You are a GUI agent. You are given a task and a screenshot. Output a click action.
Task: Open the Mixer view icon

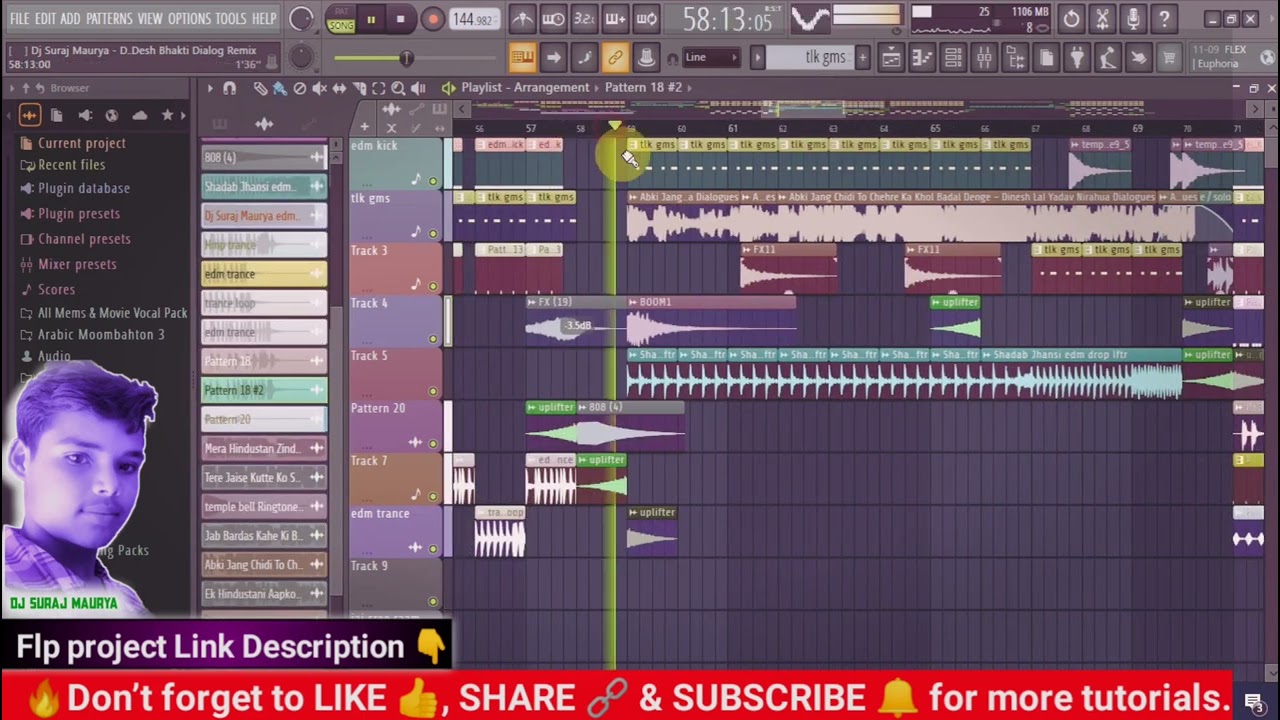[x=984, y=58]
